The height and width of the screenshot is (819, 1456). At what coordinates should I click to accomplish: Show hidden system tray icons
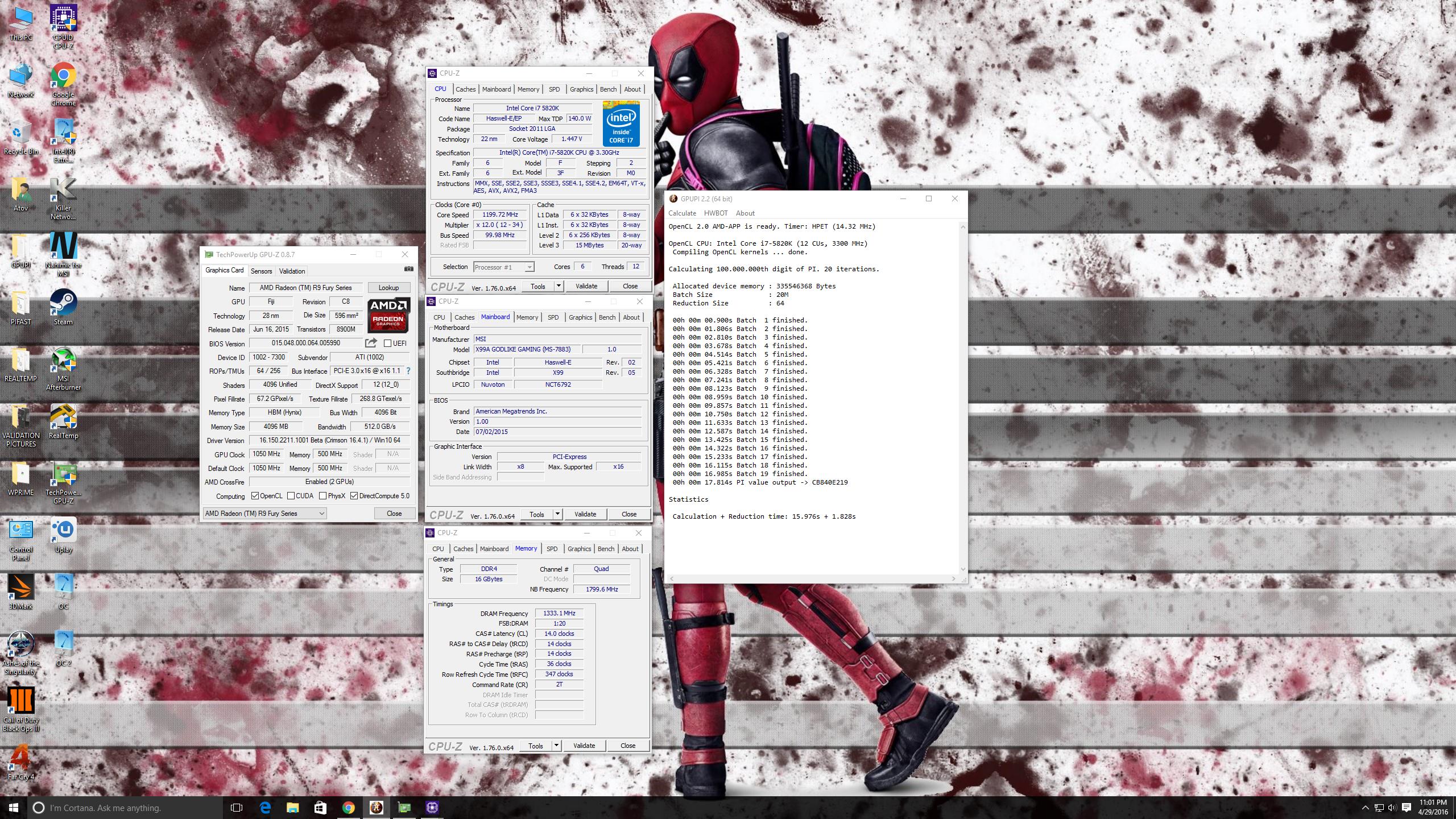tap(1366, 808)
